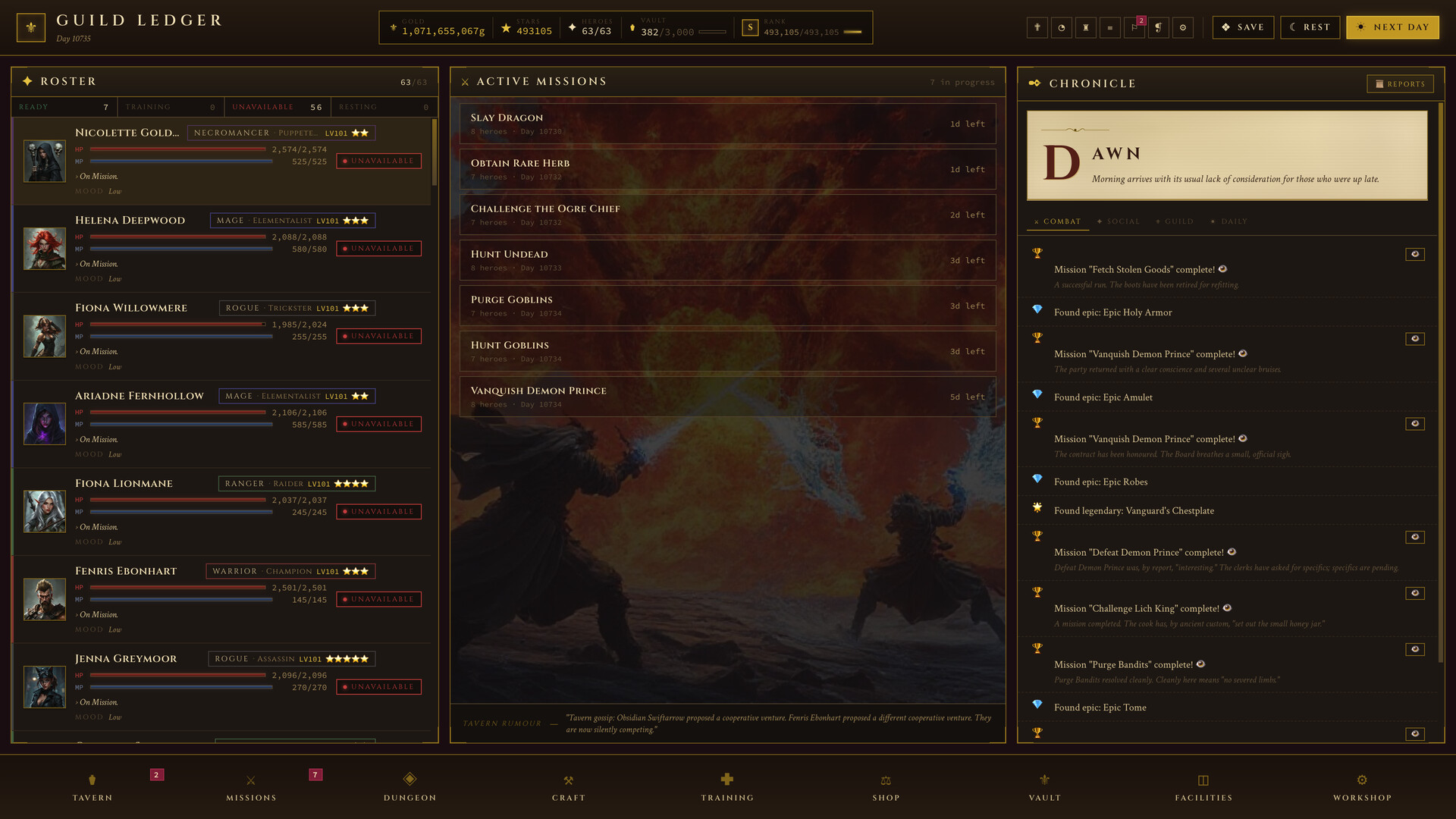Click Unavailable status badge for Fenris Ebonhart

pyautogui.click(x=378, y=599)
